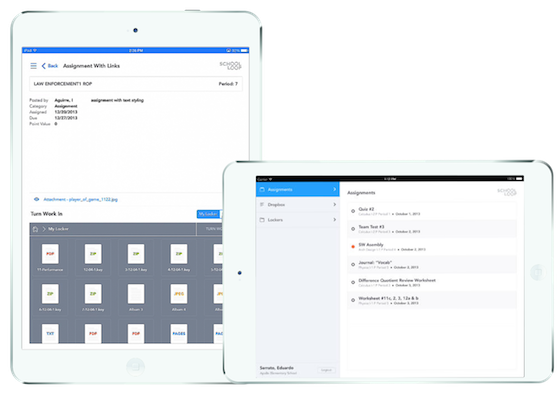Open the Dropbox sidebar item
This screenshot has width=560, height=400.
297,205
